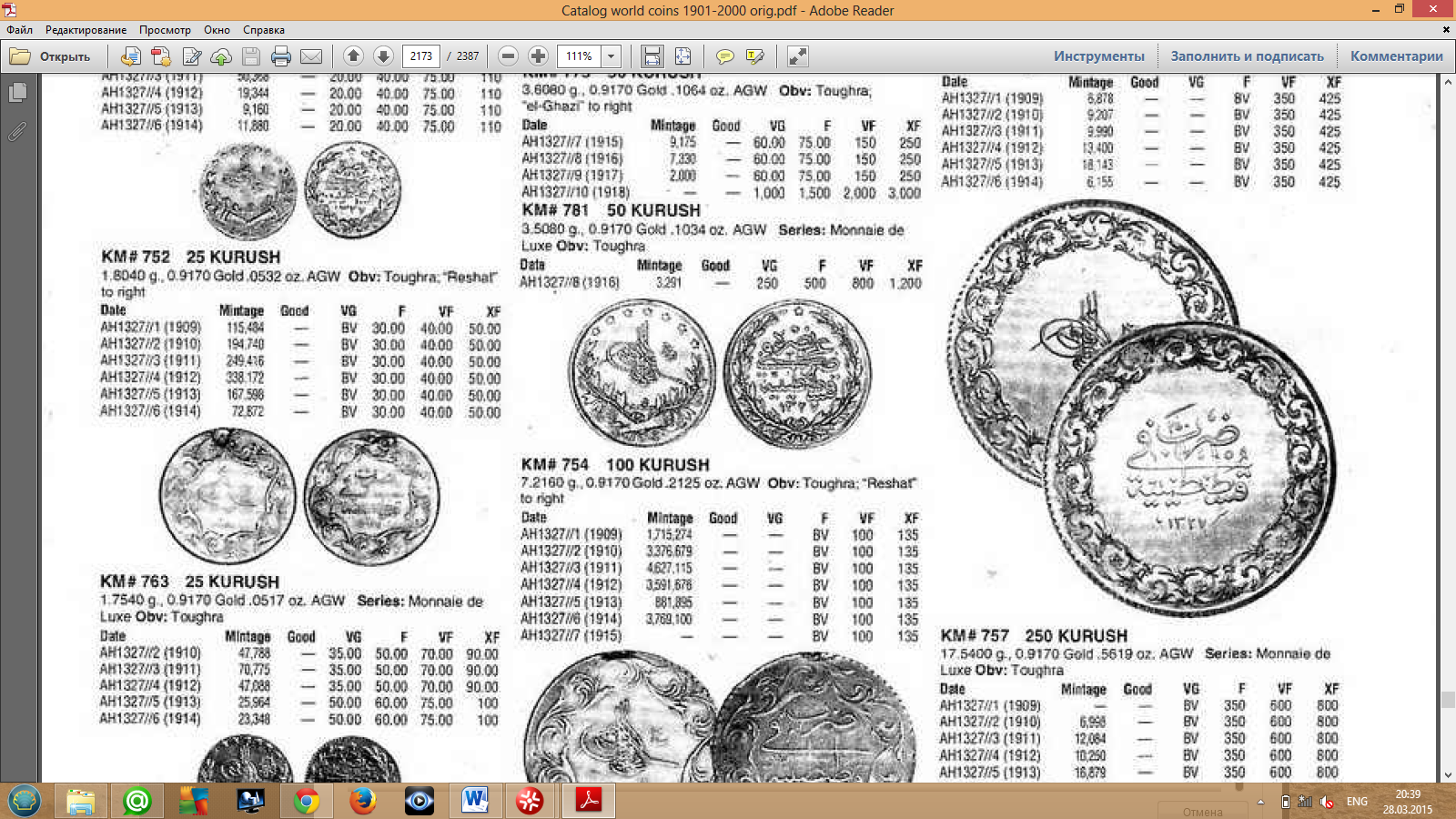Click the convert file to PDF online icon
This screenshot has width=1456, height=819.
pos(131,56)
